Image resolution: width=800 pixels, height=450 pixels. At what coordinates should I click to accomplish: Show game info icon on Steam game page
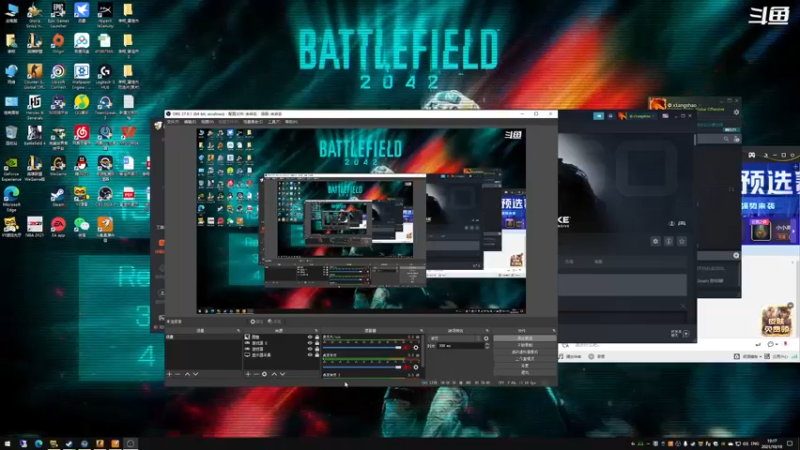pyautogui.click(x=669, y=241)
